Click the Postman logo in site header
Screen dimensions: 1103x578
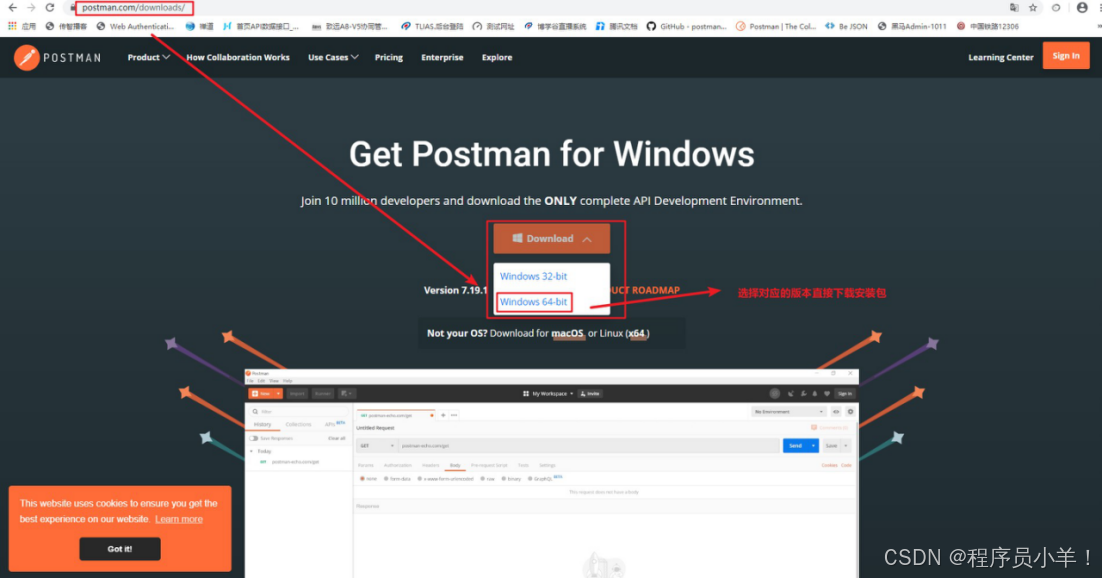click(x=58, y=58)
